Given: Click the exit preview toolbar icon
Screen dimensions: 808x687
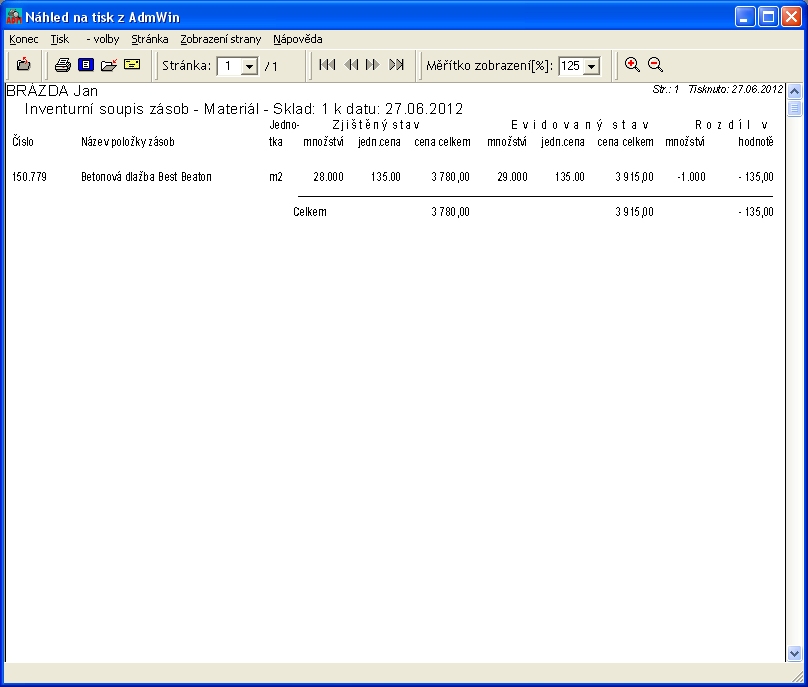Looking at the screenshot, I should [x=24, y=65].
